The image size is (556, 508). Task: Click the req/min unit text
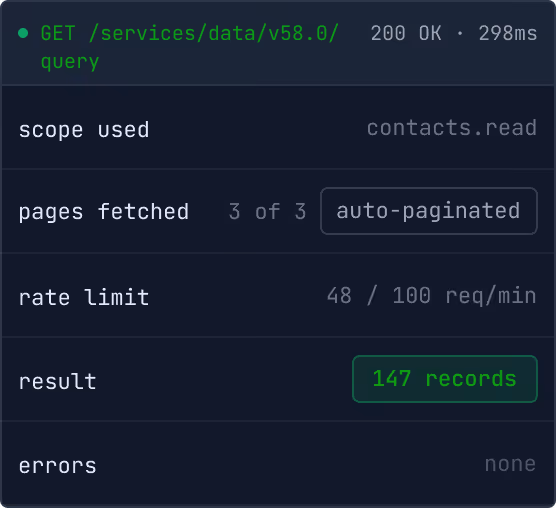(491, 296)
